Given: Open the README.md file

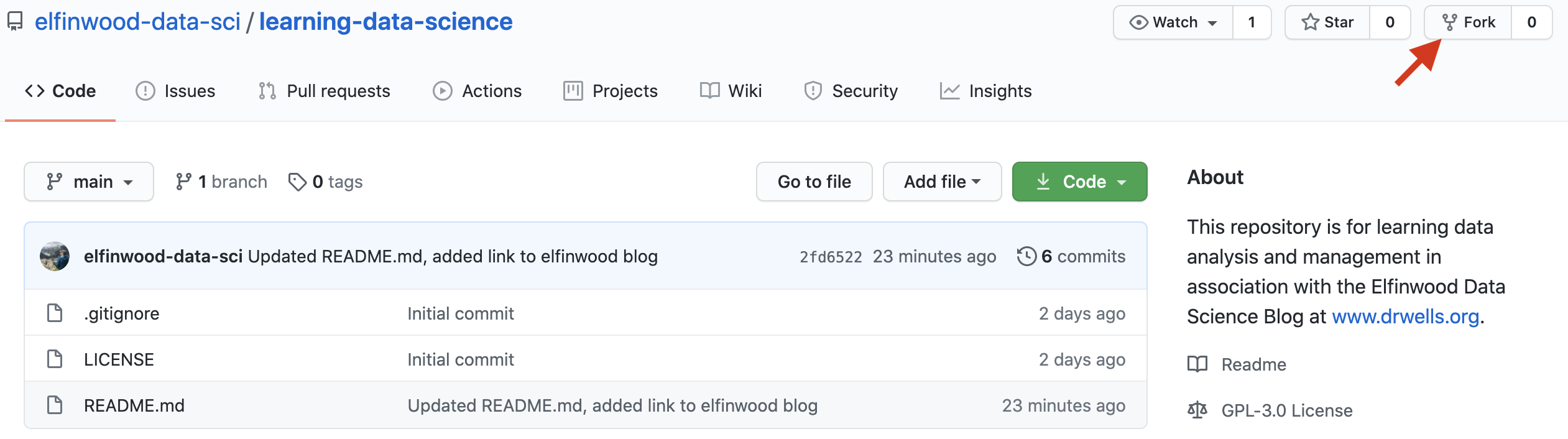Looking at the screenshot, I should click(134, 405).
